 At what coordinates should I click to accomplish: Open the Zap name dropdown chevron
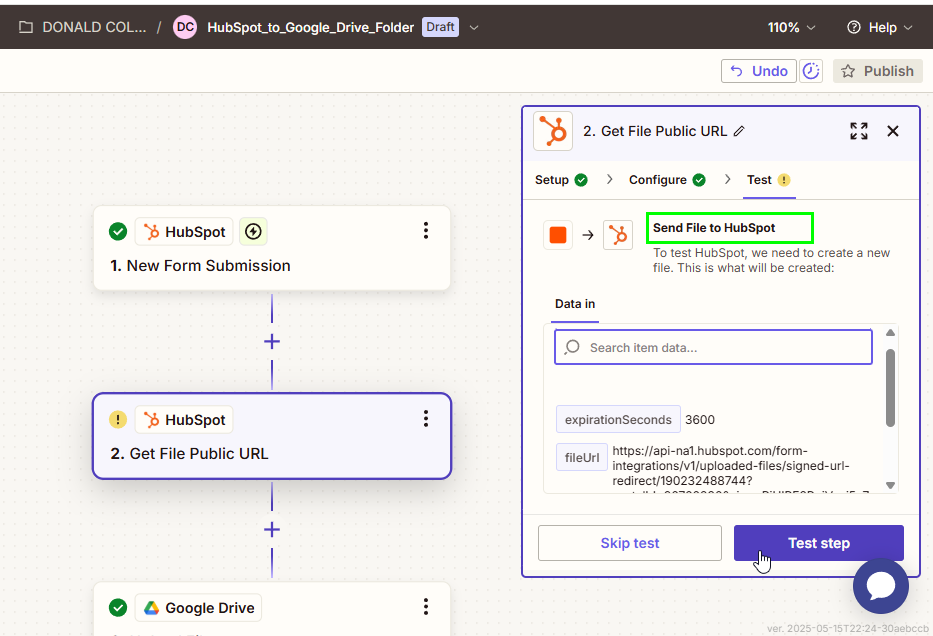(x=474, y=27)
